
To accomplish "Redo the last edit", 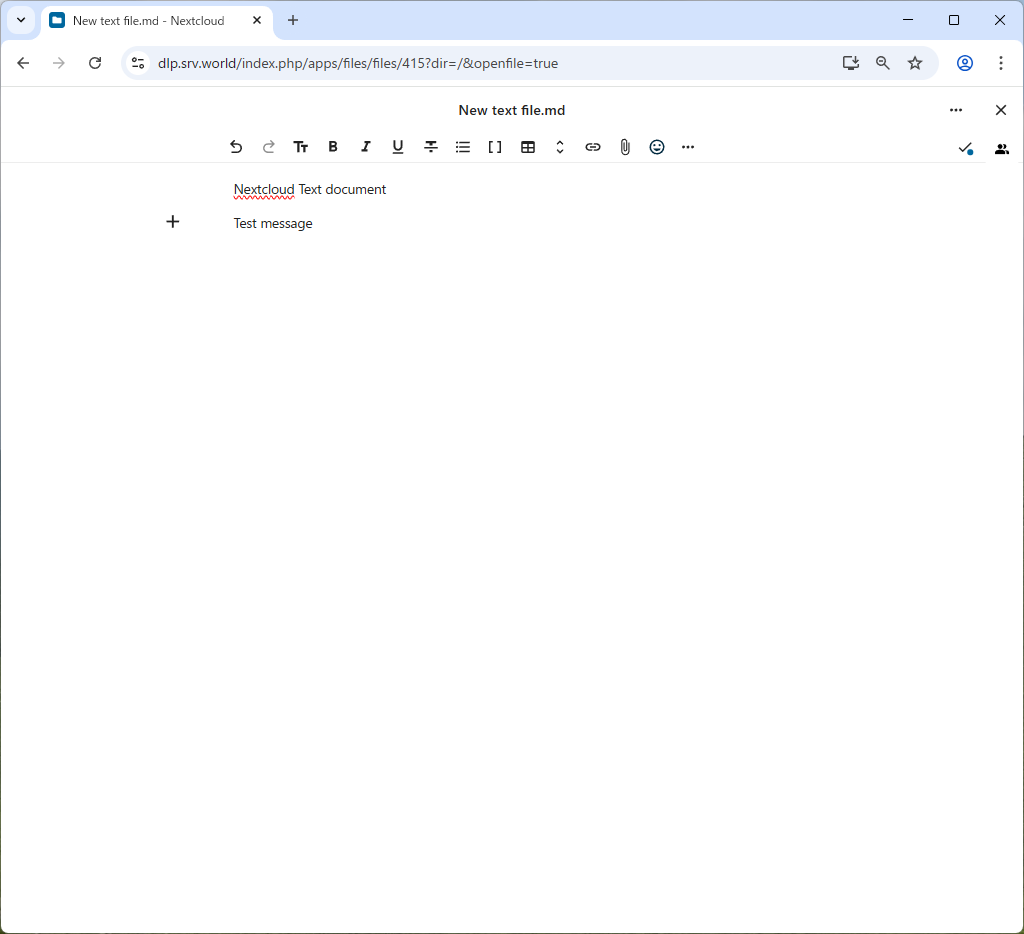I will pos(268,147).
